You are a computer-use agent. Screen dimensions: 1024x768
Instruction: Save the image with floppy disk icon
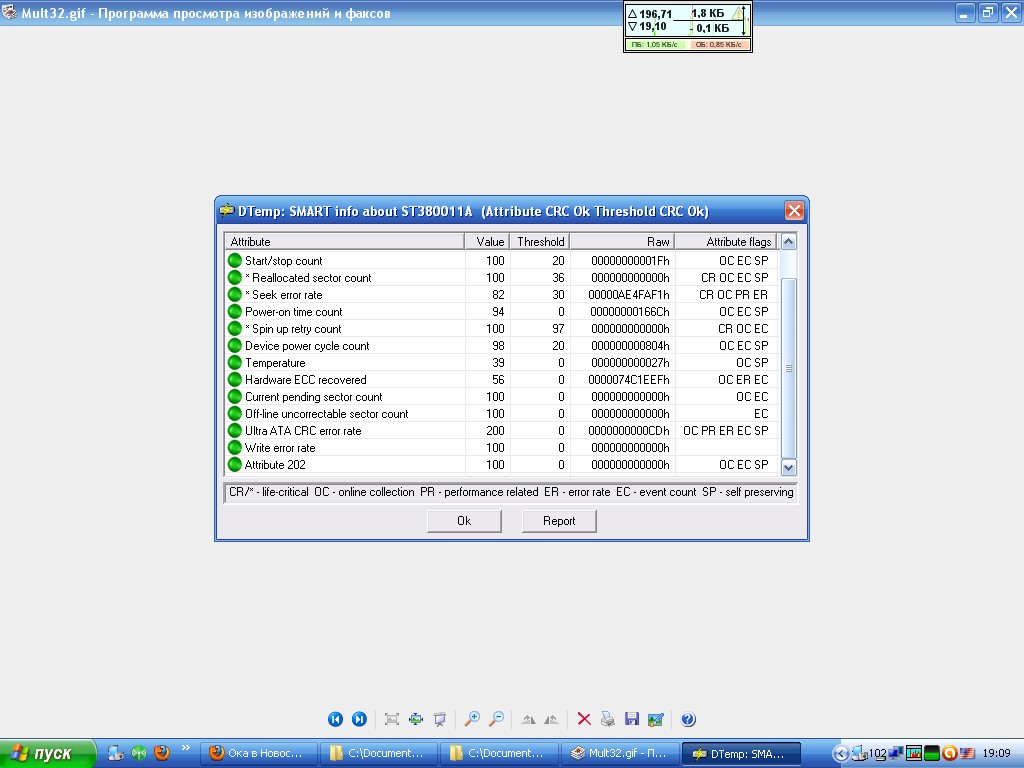631,719
